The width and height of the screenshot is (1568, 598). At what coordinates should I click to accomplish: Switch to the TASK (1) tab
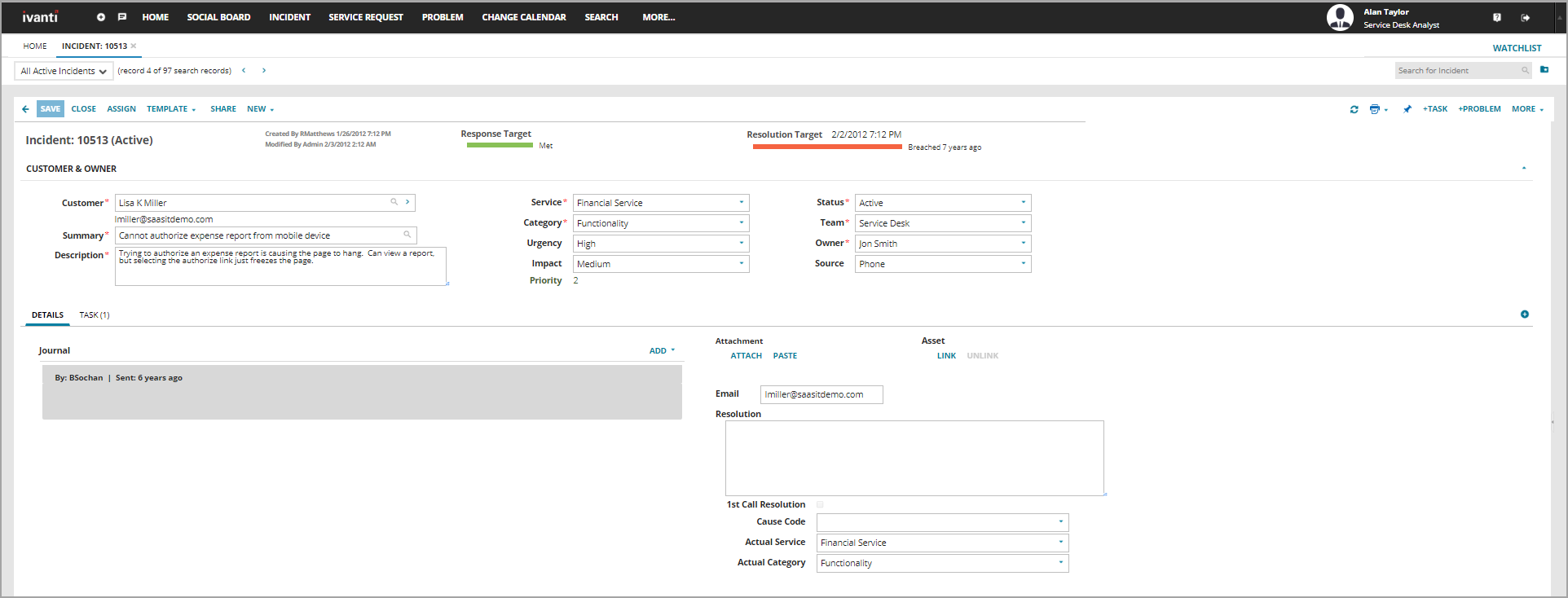[x=95, y=315]
